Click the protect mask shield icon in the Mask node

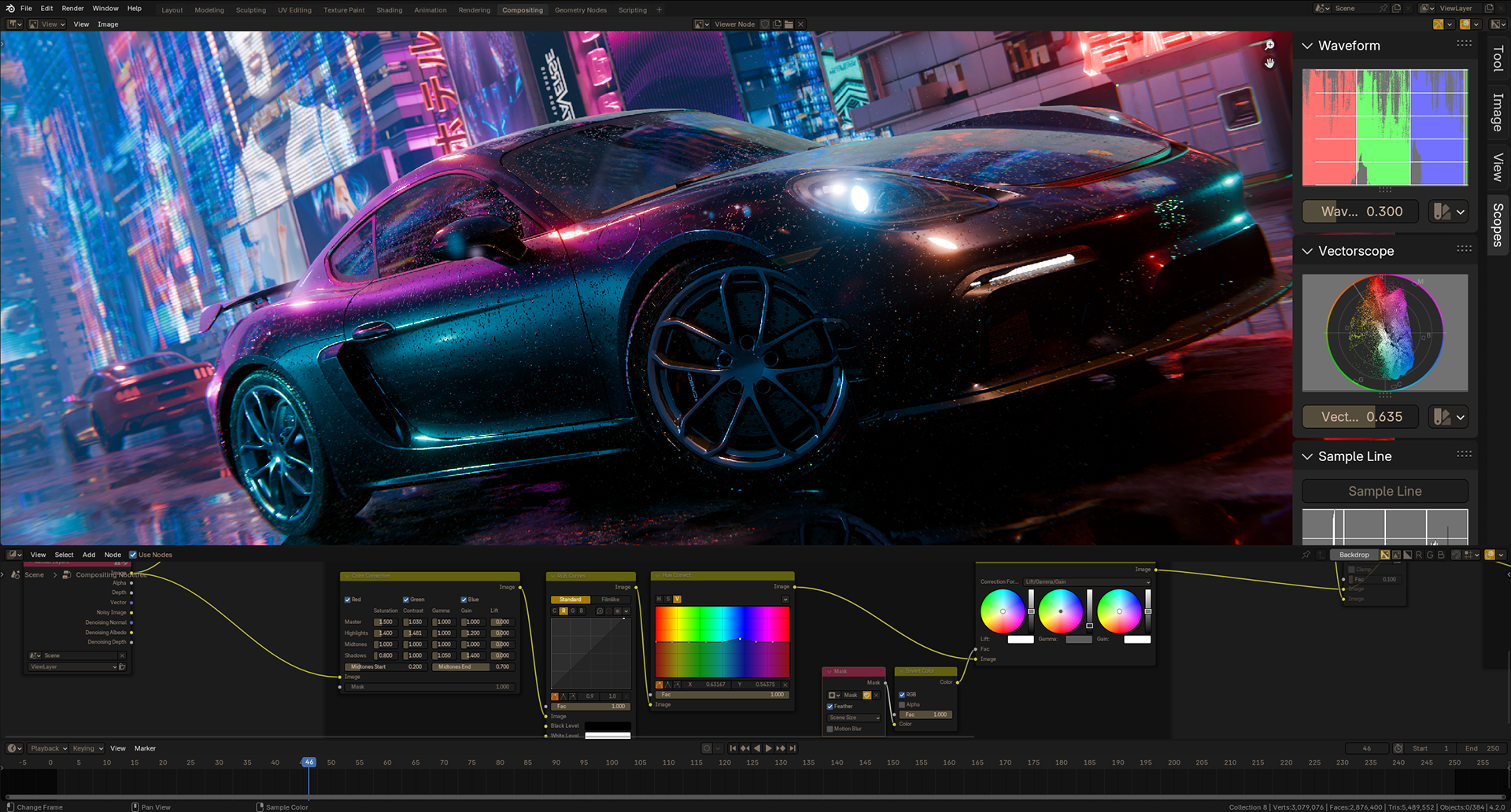click(866, 695)
